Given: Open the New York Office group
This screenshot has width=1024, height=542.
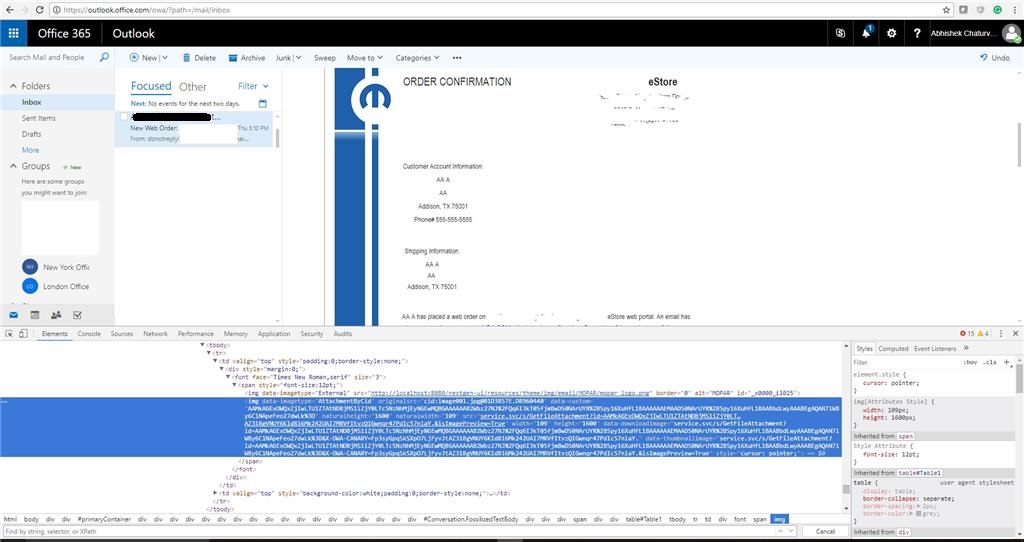Looking at the screenshot, I should pyautogui.click(x=56, y=266).
